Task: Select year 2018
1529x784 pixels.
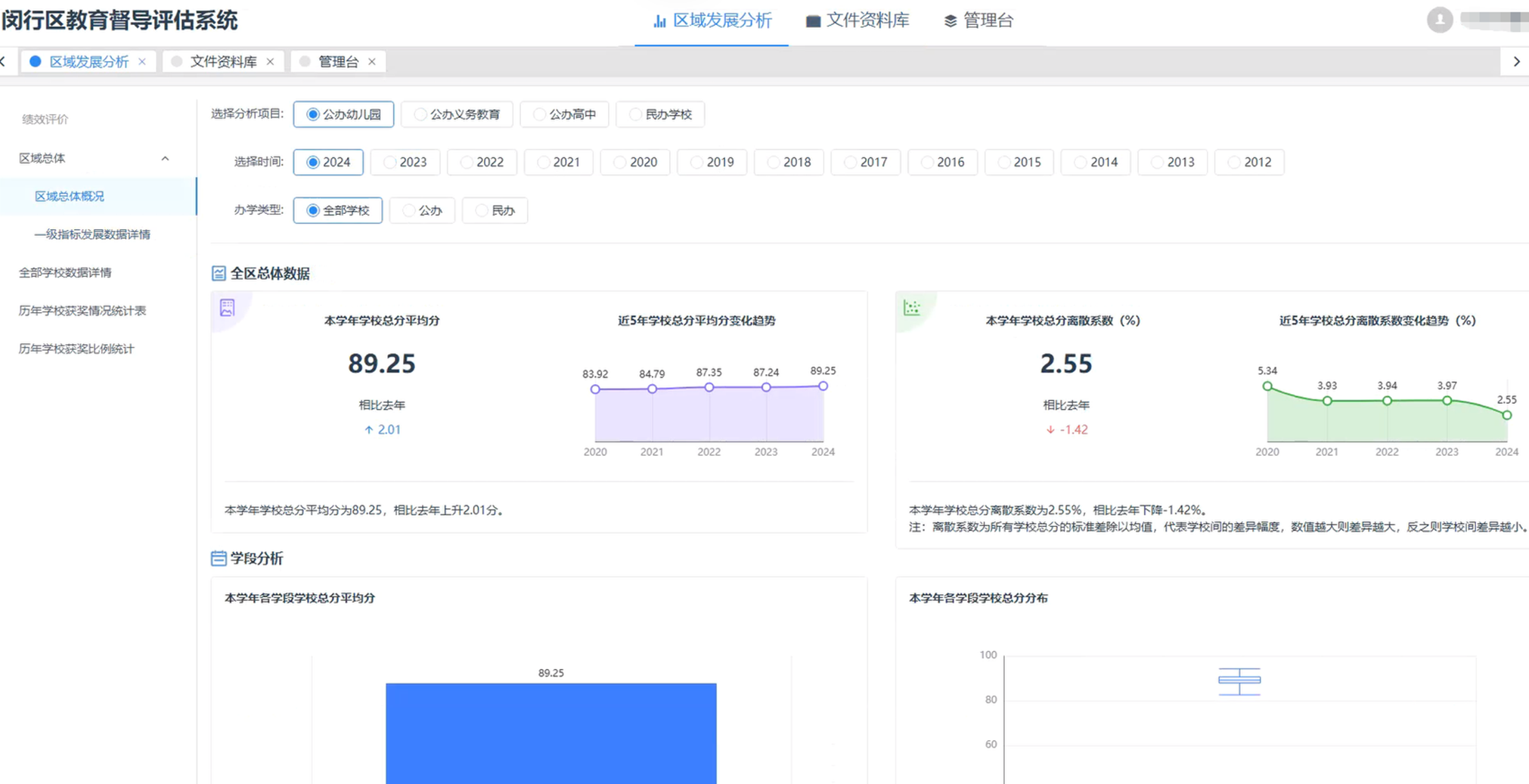Action: tap(789, 163)
